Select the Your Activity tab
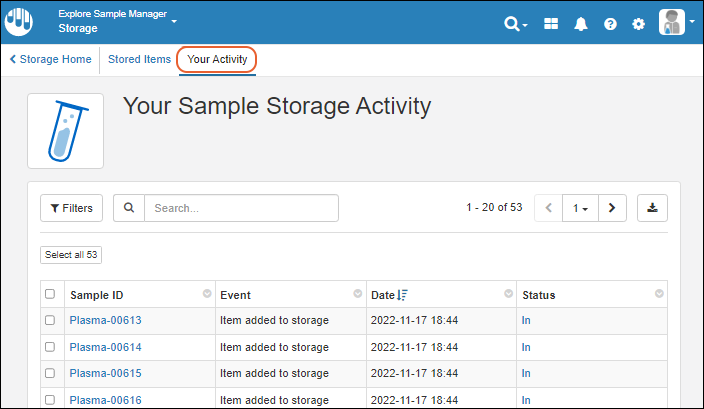Image resolution: width=704 pixels, height=409 pixels. click(217, 59)
